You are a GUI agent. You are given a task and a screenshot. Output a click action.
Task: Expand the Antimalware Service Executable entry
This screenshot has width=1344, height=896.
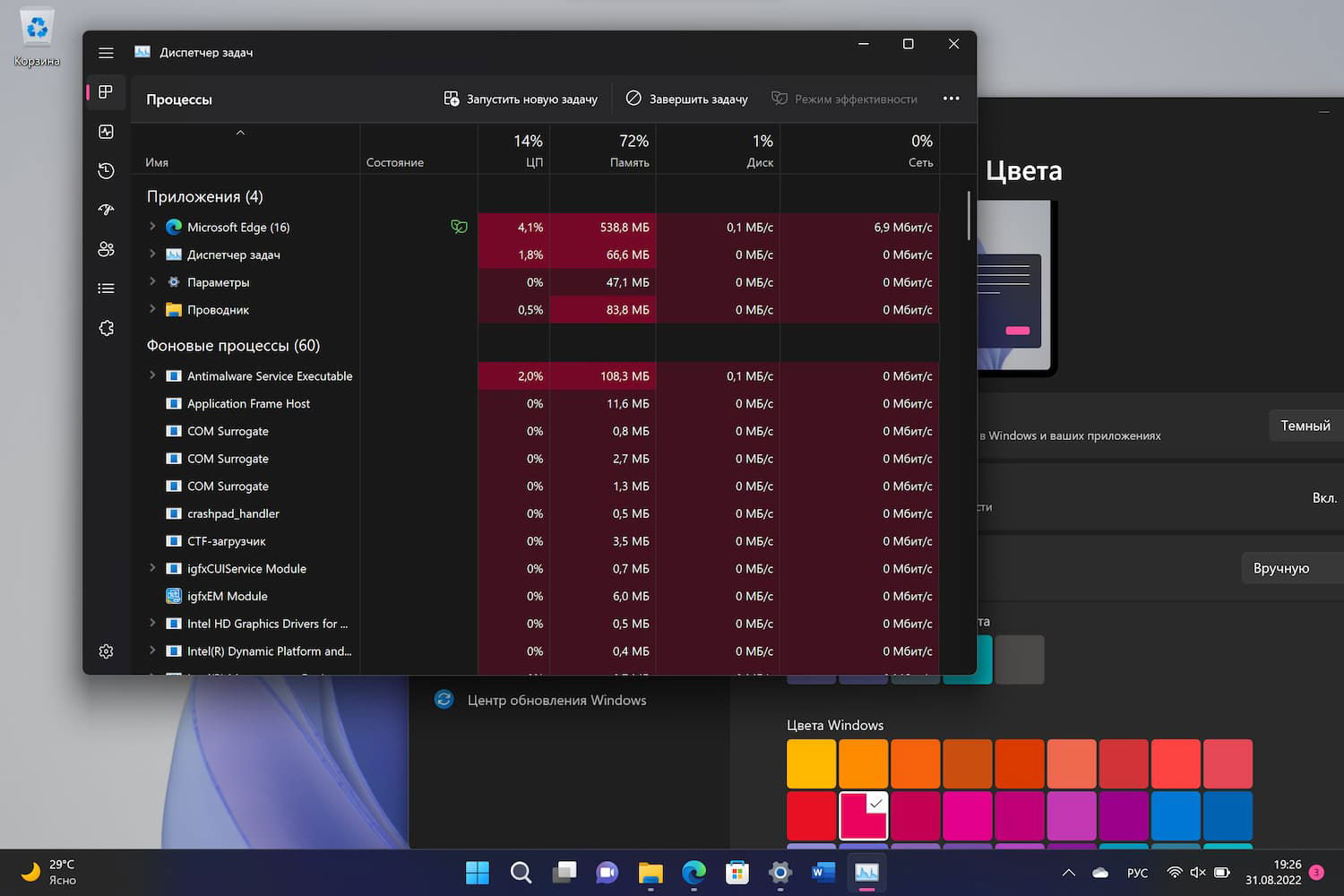tap(152, 375)
